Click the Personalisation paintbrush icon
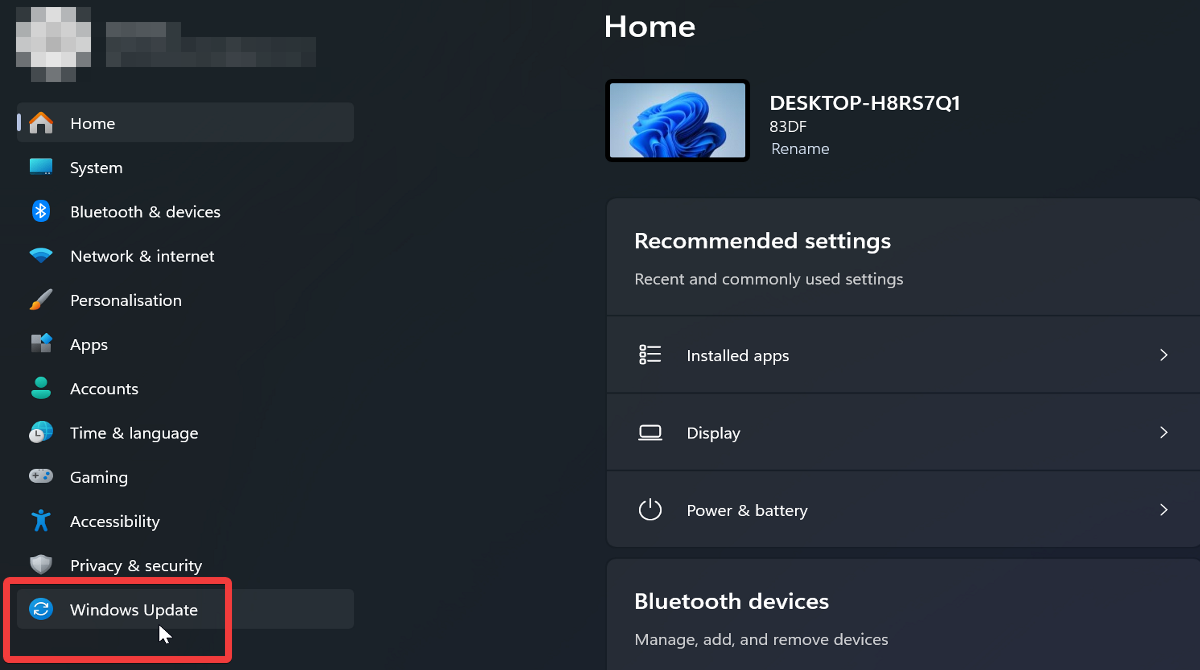This screenshot has width=1200, height=670. 41,300
